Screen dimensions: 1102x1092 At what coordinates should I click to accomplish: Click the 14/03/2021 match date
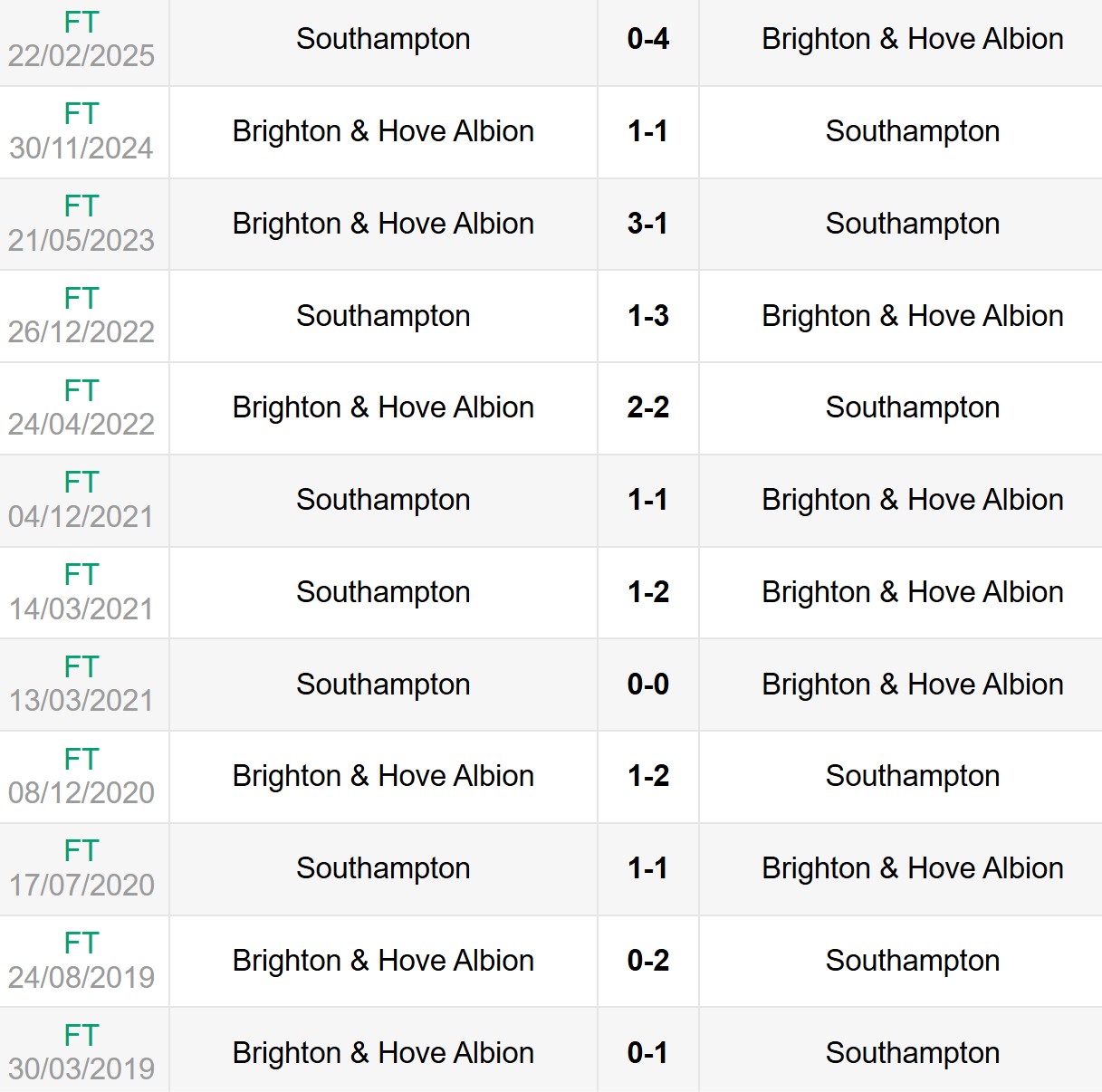(81, 609)
